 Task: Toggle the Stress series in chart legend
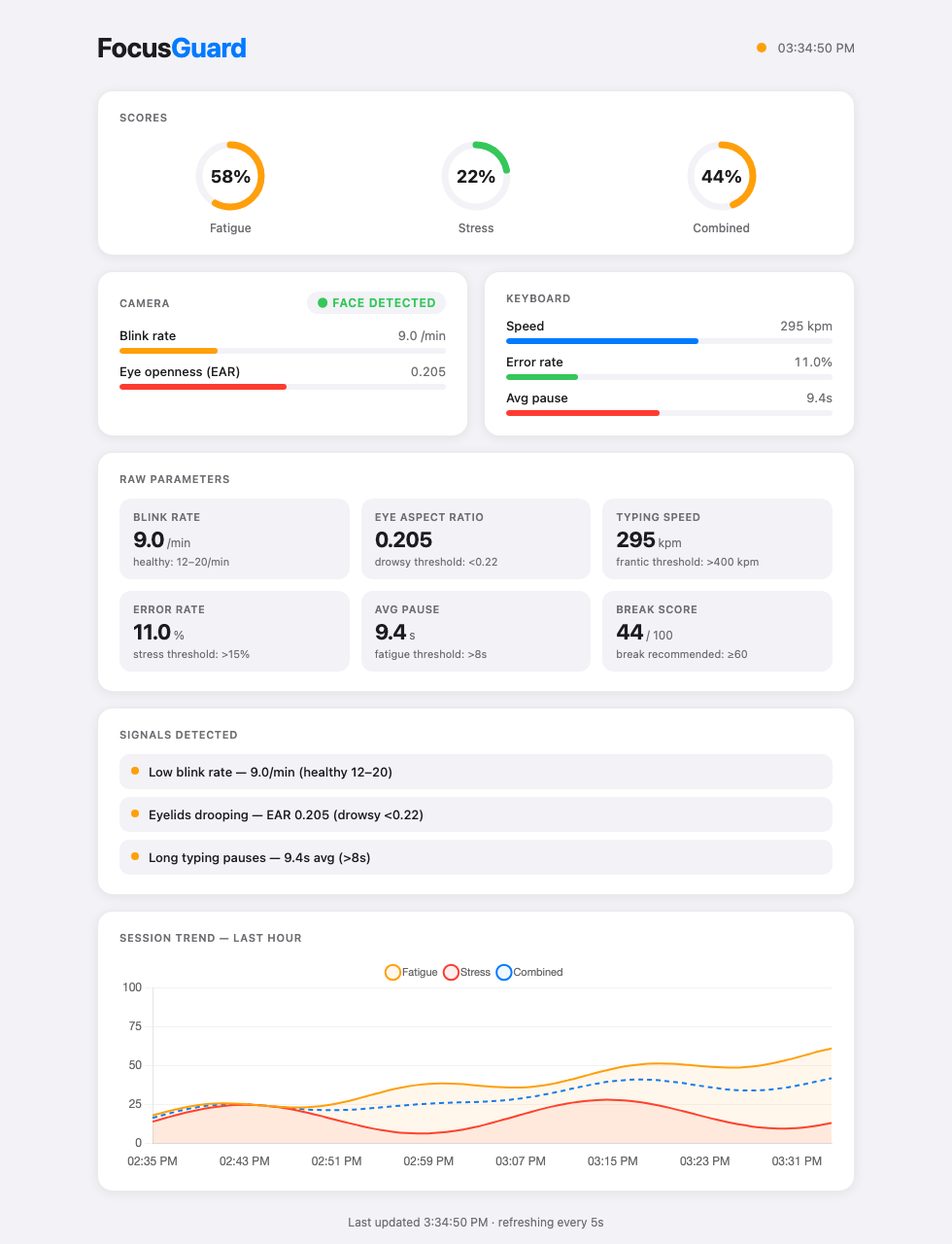tap(466, 972)
